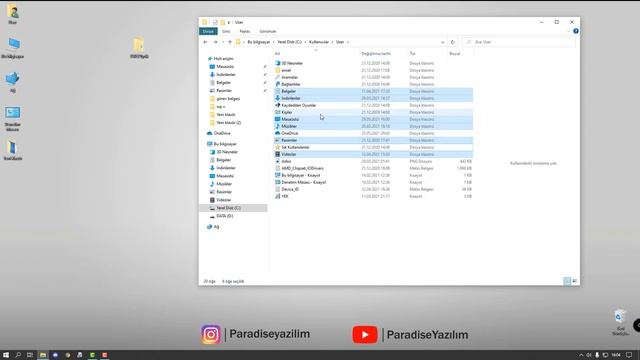Open the Dosya ribbon tab
The image size is (640, 360).
click(x=208, y=31)
